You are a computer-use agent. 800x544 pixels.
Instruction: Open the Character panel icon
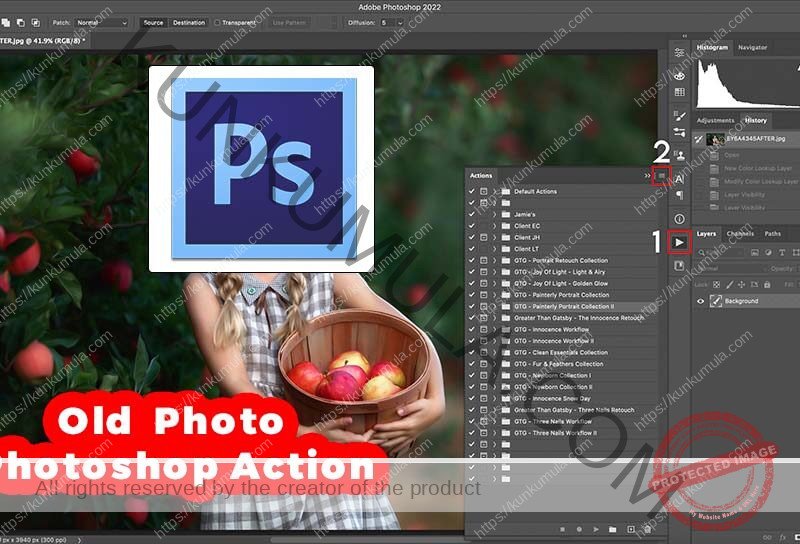(x=679, y=179)
